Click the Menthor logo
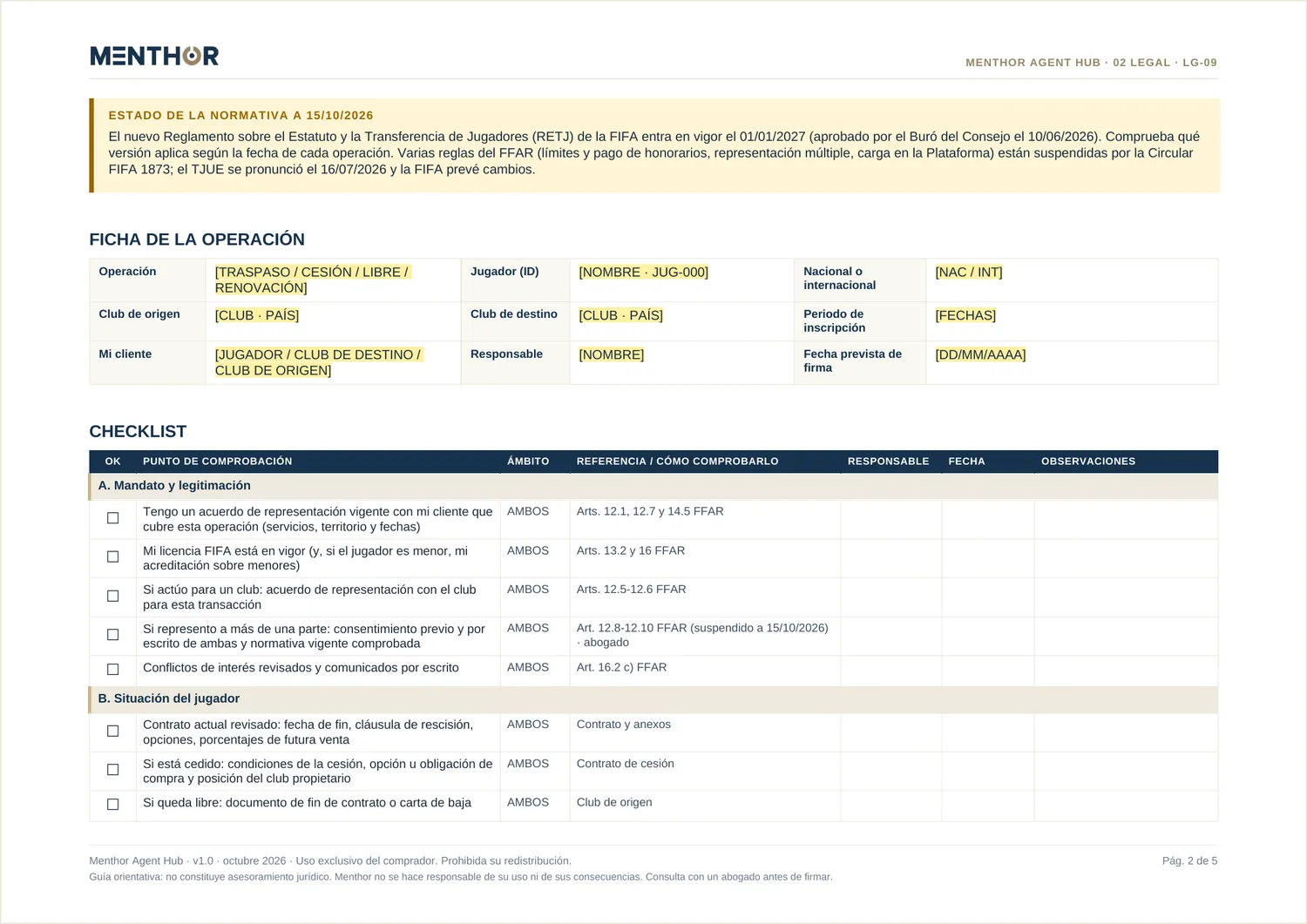Image resolution: width=1307 pixels, height=924 pixels. pyautogui.click(x=154, y=56)
